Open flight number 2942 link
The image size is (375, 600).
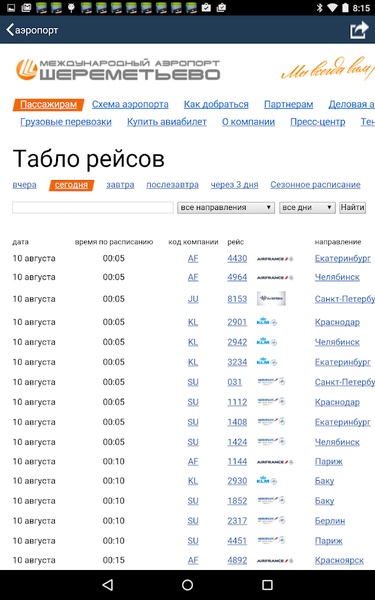click(x=237, y=342)
